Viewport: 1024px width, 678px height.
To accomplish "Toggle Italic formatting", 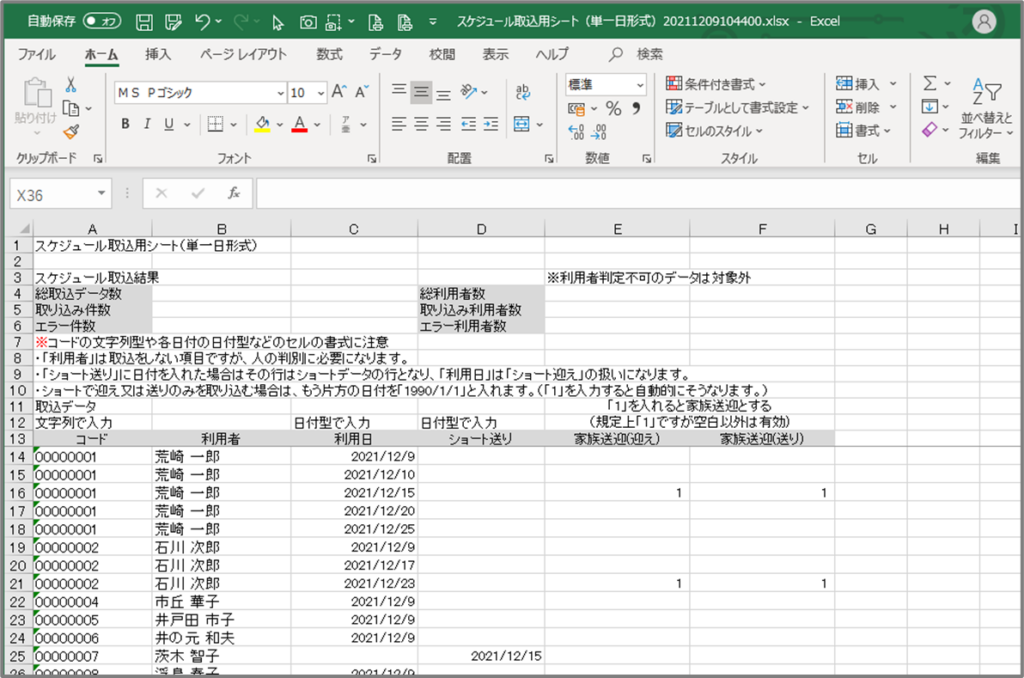I will [x=148, y=124].
